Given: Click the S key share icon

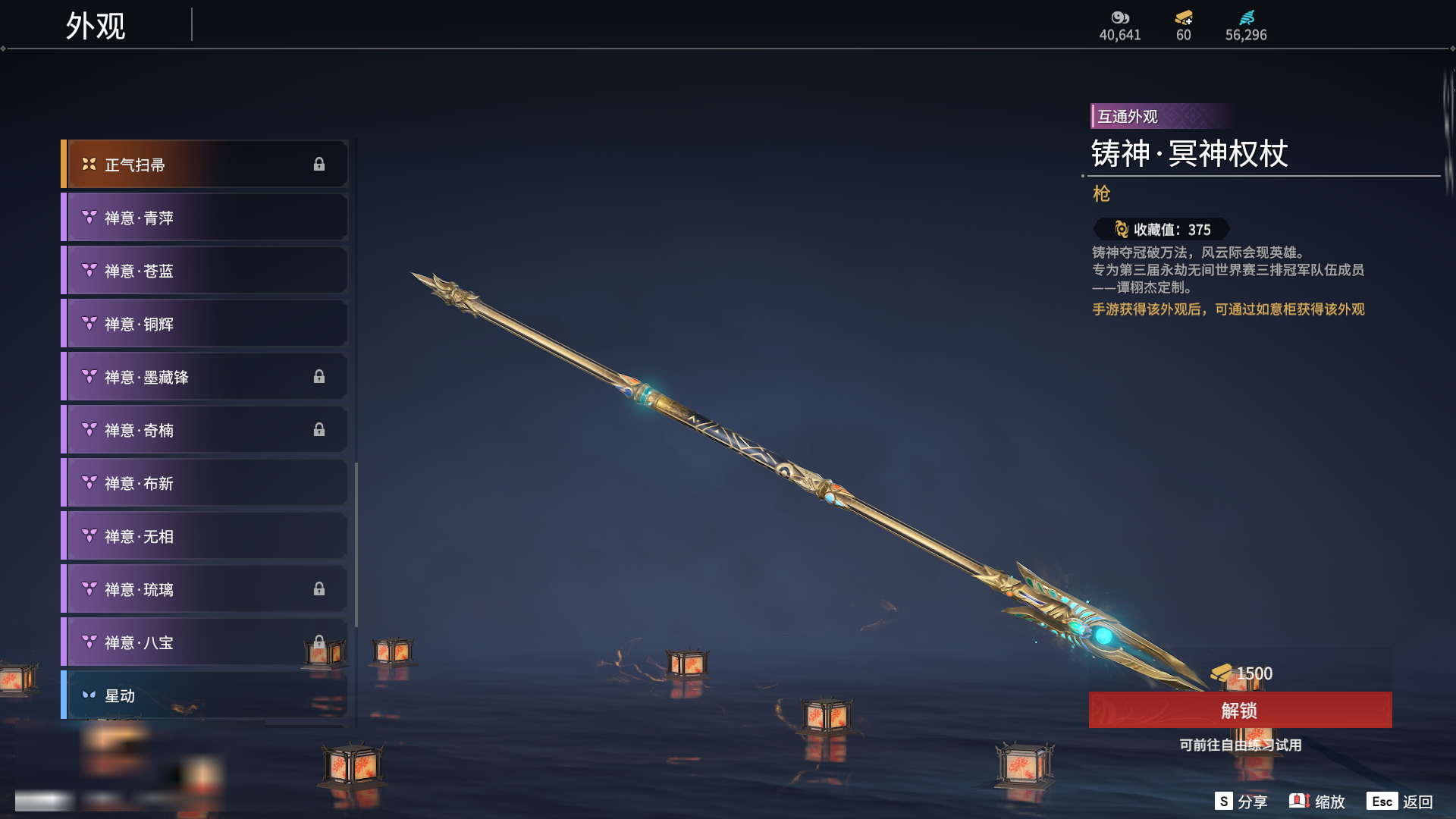Looking at the screenshot, I should coord(1223,802).
